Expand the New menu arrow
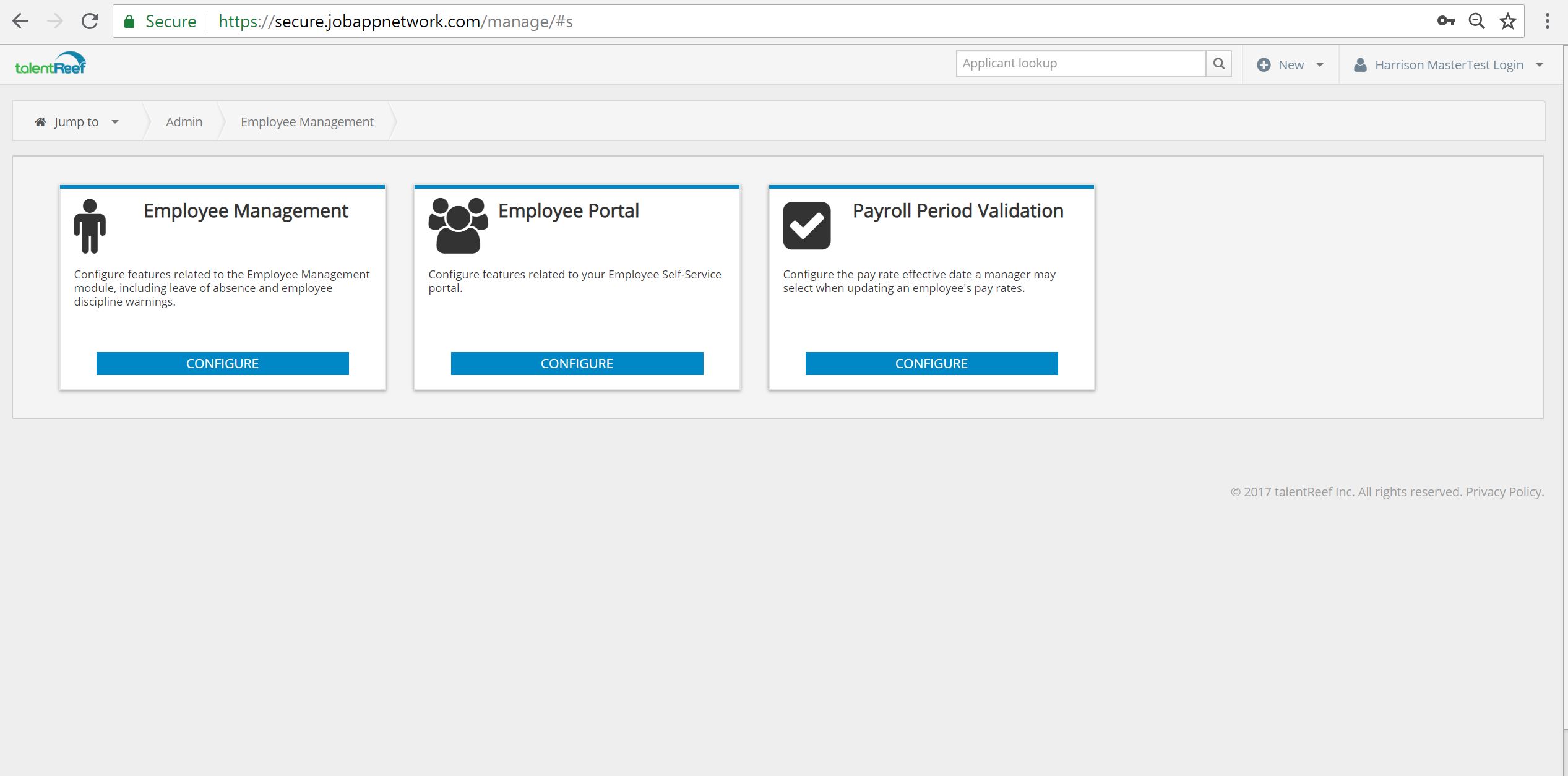Viewport: 1568px width, 776px height. tap(1319, 64)
